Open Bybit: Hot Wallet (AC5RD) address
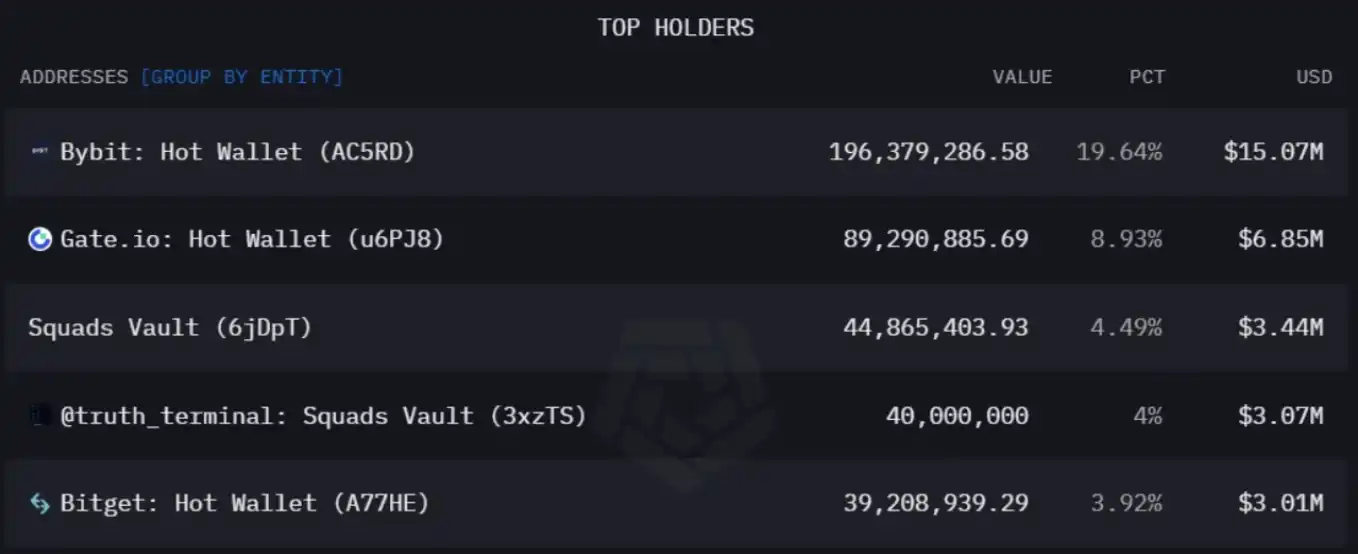This screenshot has width=1358, height=554. click(237, 152)
